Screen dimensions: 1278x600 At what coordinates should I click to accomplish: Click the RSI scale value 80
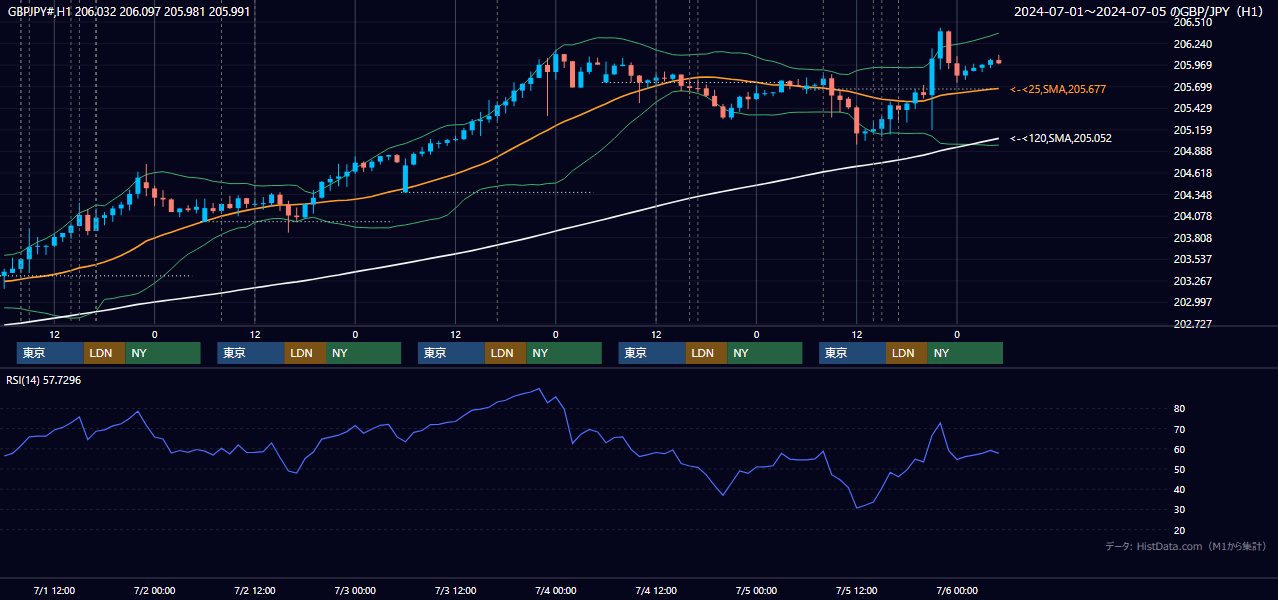point(1180,409)
